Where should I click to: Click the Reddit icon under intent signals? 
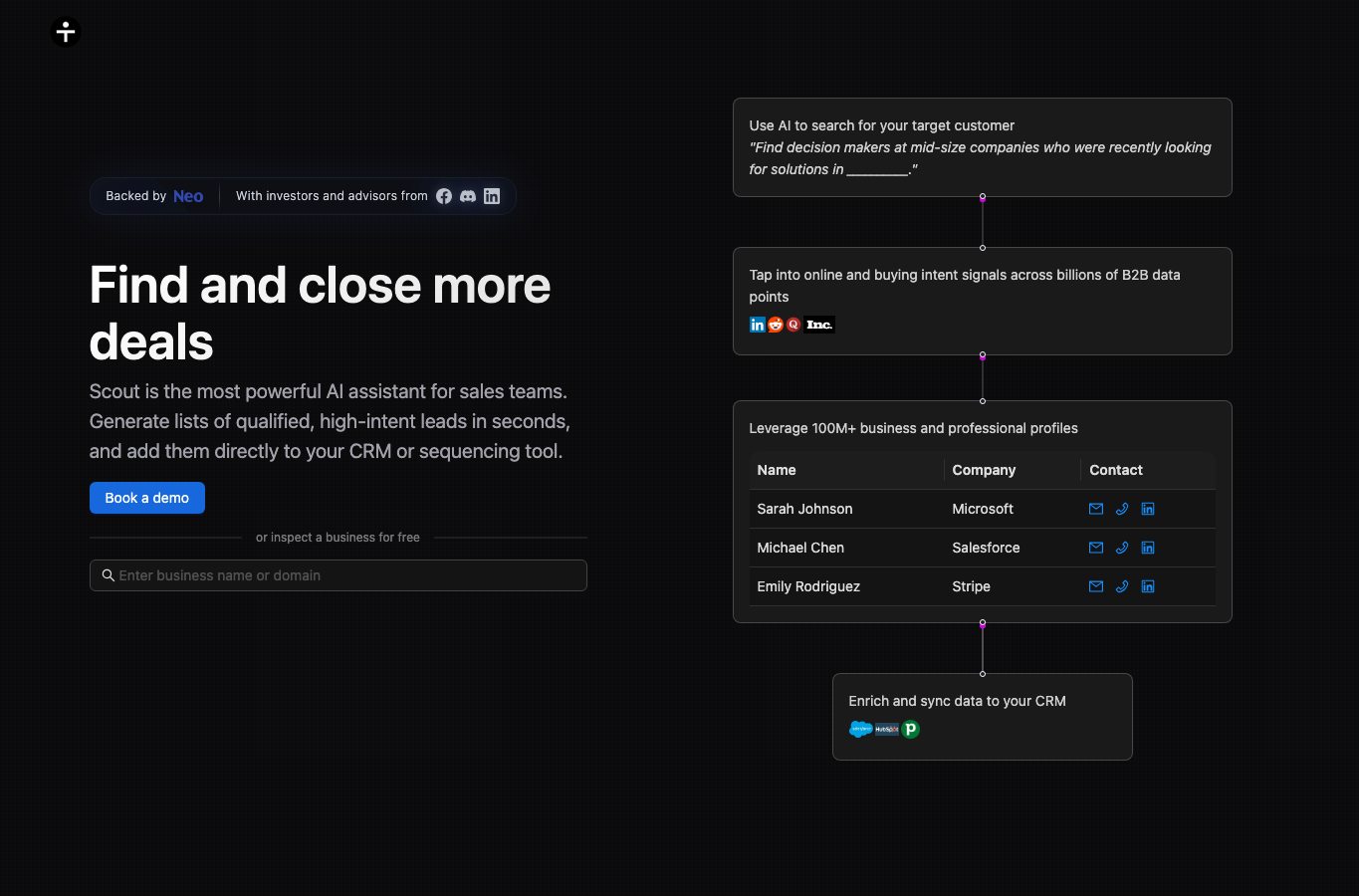(776, 325)
